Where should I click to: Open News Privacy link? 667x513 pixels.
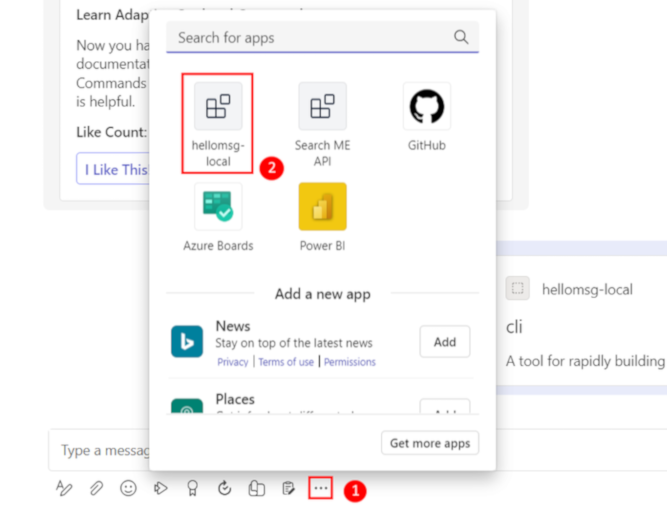click(x=233, y=362)
